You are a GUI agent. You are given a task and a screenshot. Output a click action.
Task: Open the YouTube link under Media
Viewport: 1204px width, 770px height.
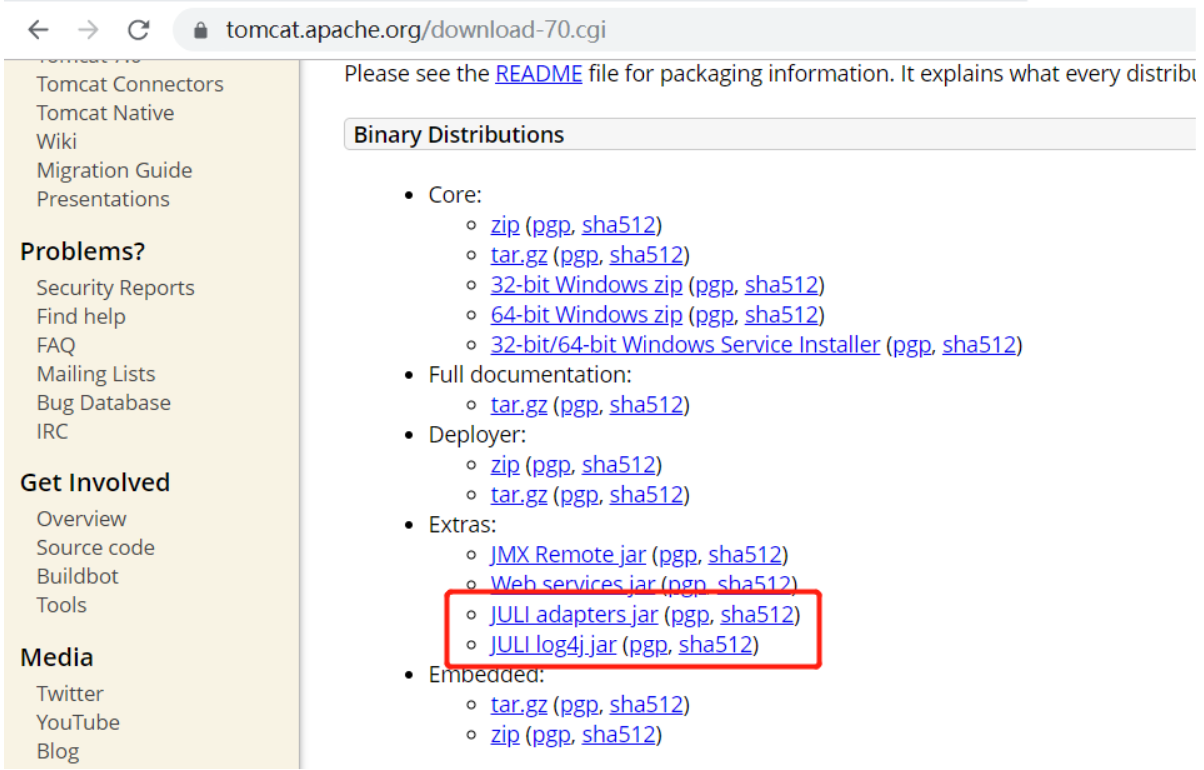78,722
